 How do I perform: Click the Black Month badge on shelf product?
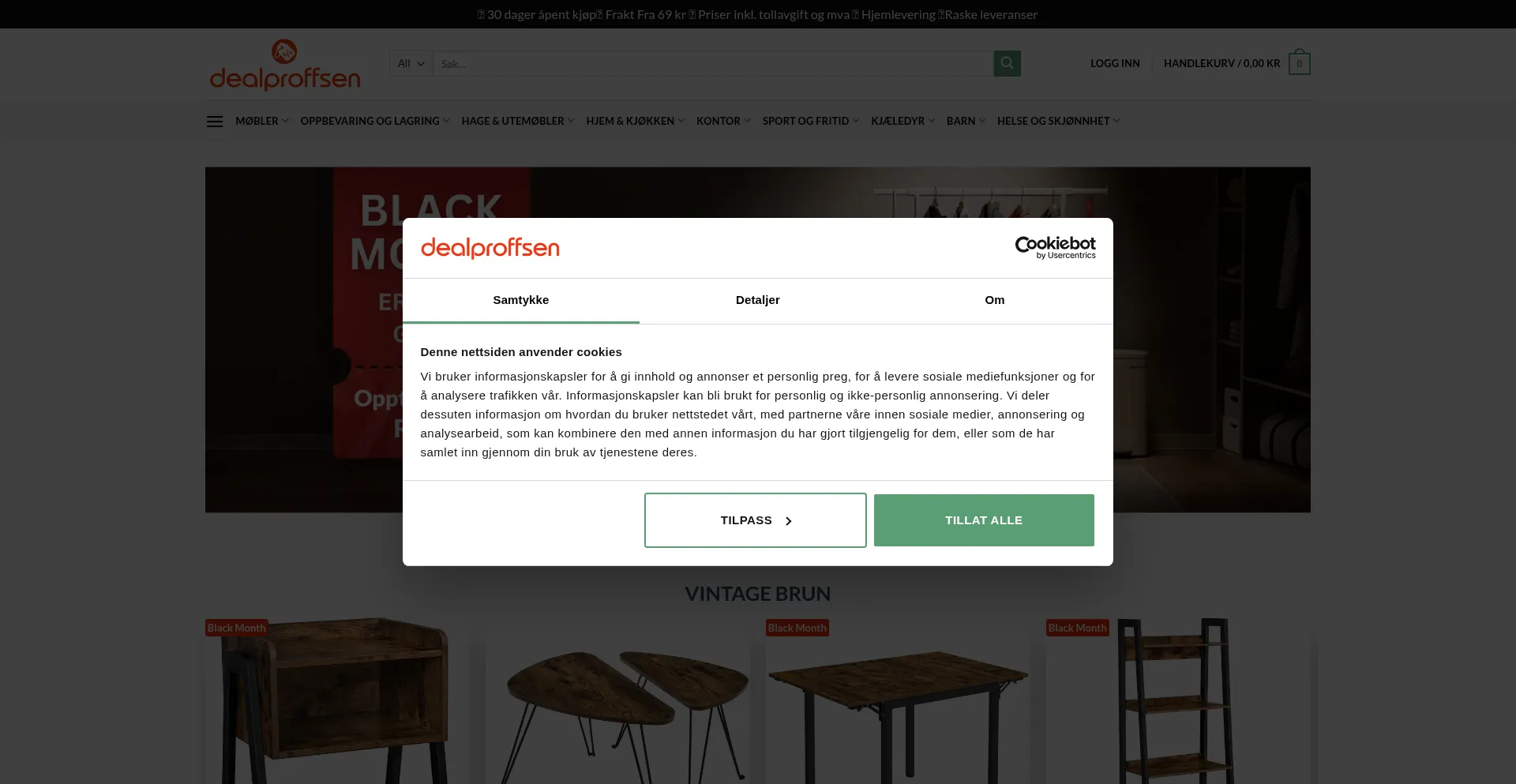1078,628
